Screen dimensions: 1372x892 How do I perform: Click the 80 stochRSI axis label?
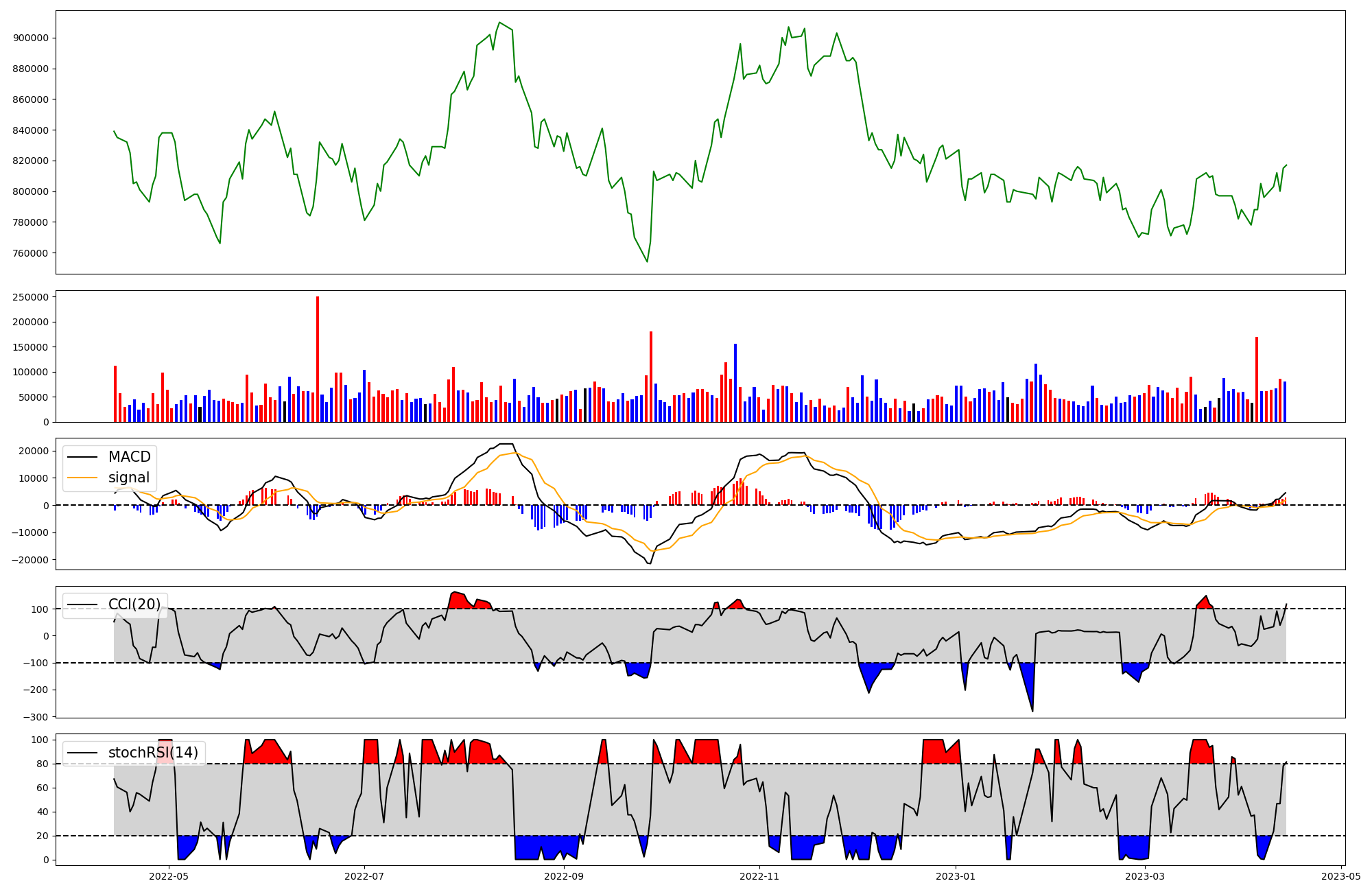[43, 764]
